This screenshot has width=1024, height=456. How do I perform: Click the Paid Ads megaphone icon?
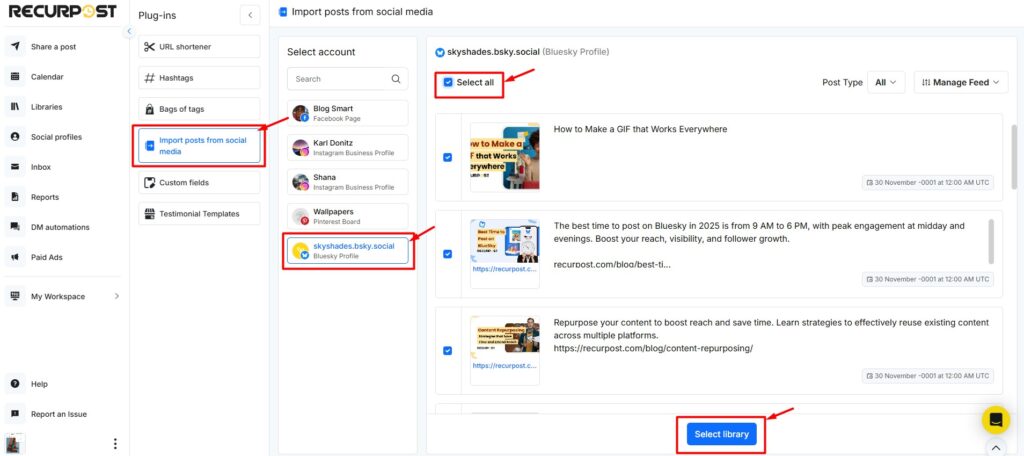(16, 257)
